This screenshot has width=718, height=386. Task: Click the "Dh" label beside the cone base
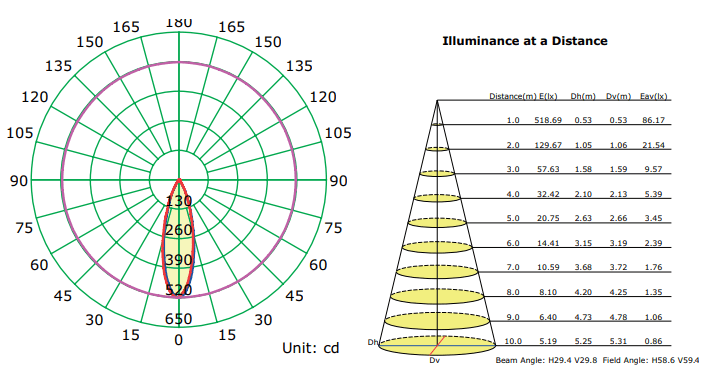(373, 342)
